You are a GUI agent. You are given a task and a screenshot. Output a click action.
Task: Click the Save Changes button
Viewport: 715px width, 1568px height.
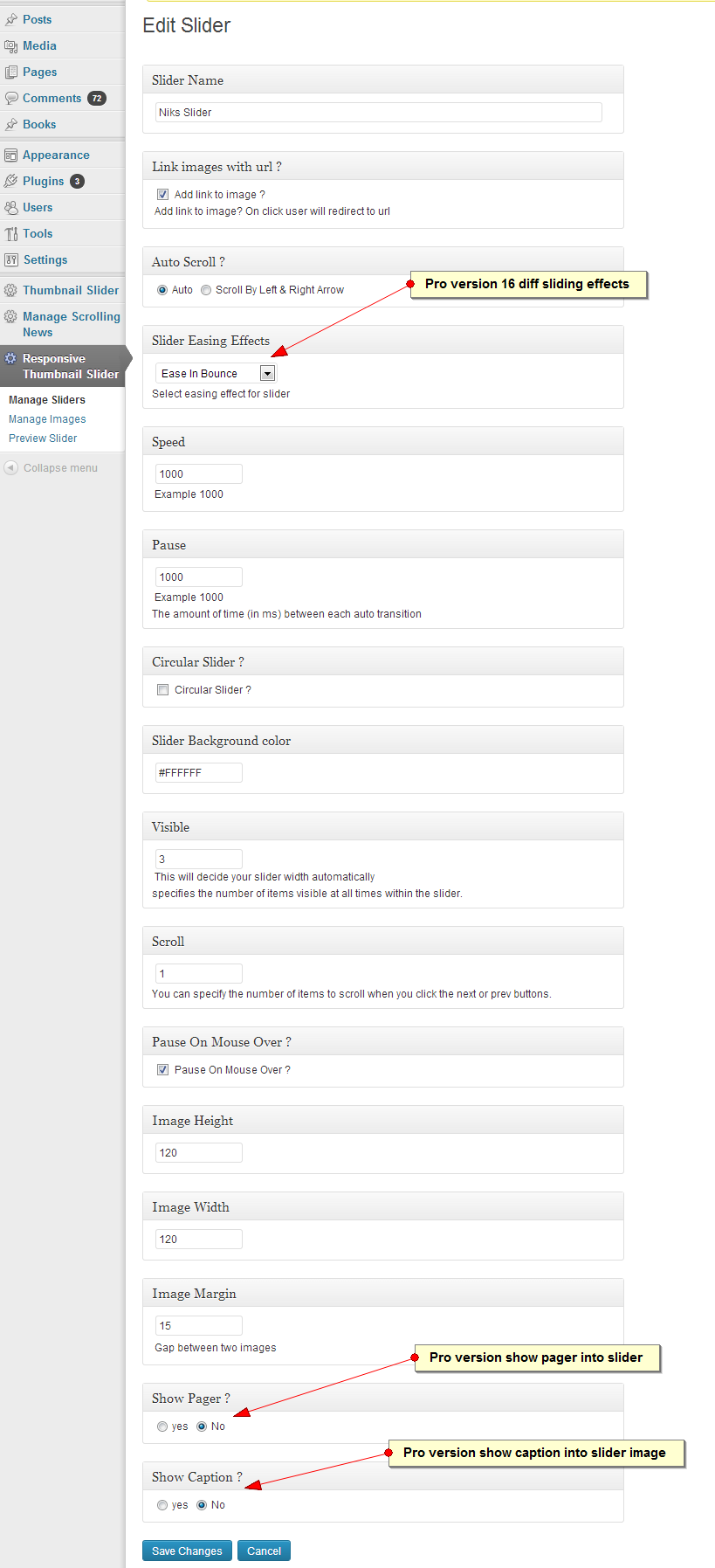pos(187,1551)
